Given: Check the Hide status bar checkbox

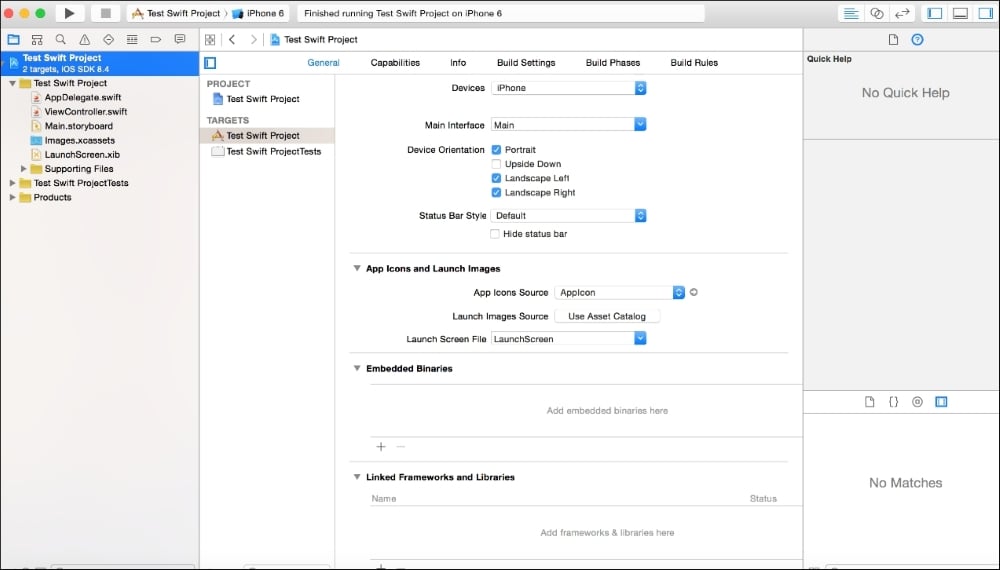Looking at the screenshot, I should 495,234.
